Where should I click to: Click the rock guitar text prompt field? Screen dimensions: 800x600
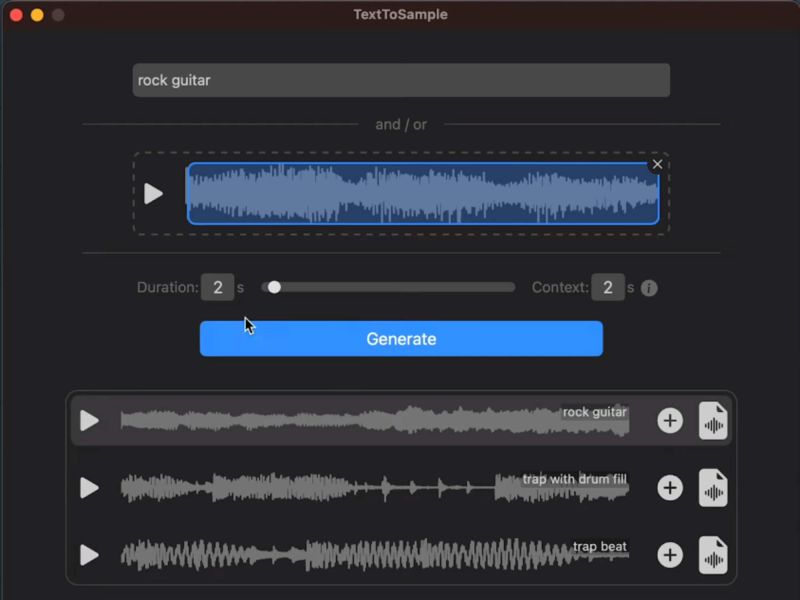tap(400, 80)
